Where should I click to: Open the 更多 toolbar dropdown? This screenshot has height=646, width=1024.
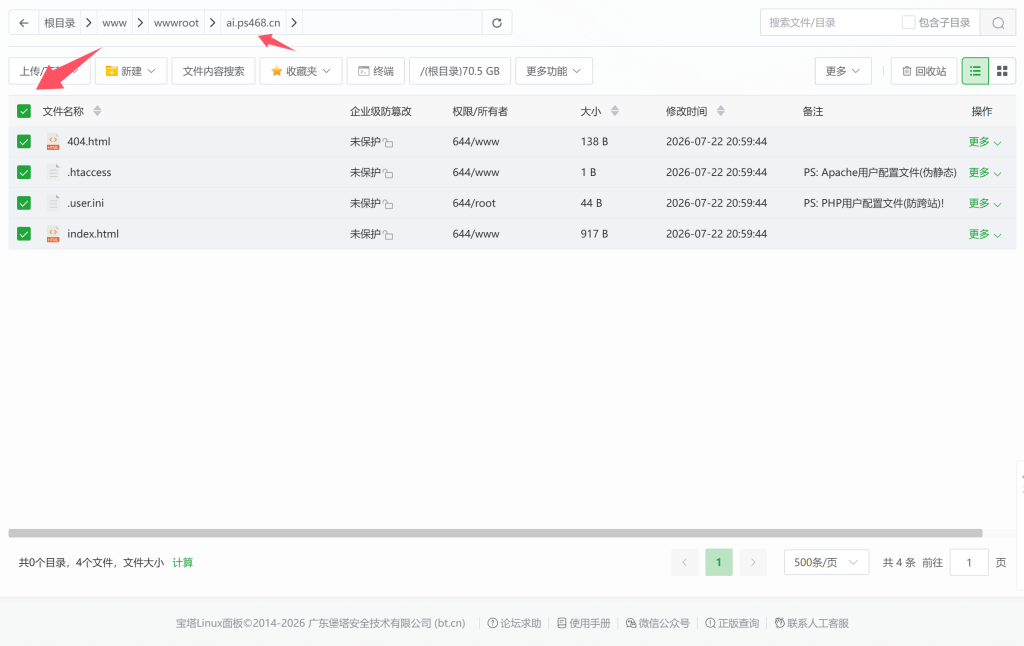click(x=843, y=71)
